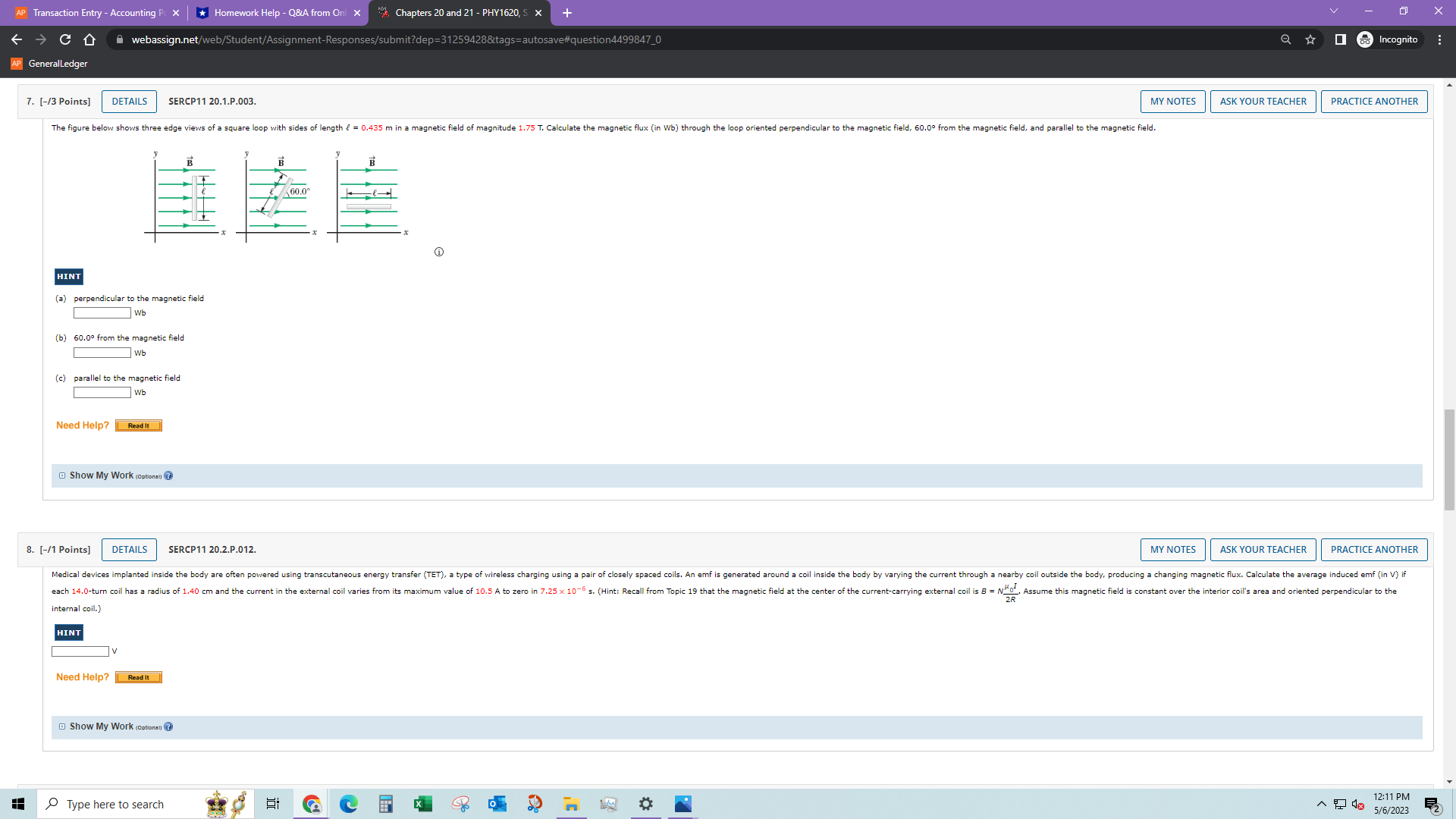Image resolution: width=1456 pixels, height=819 pixels.
Task: Bookmark this page with star icon
Action: pos(1310,39)
